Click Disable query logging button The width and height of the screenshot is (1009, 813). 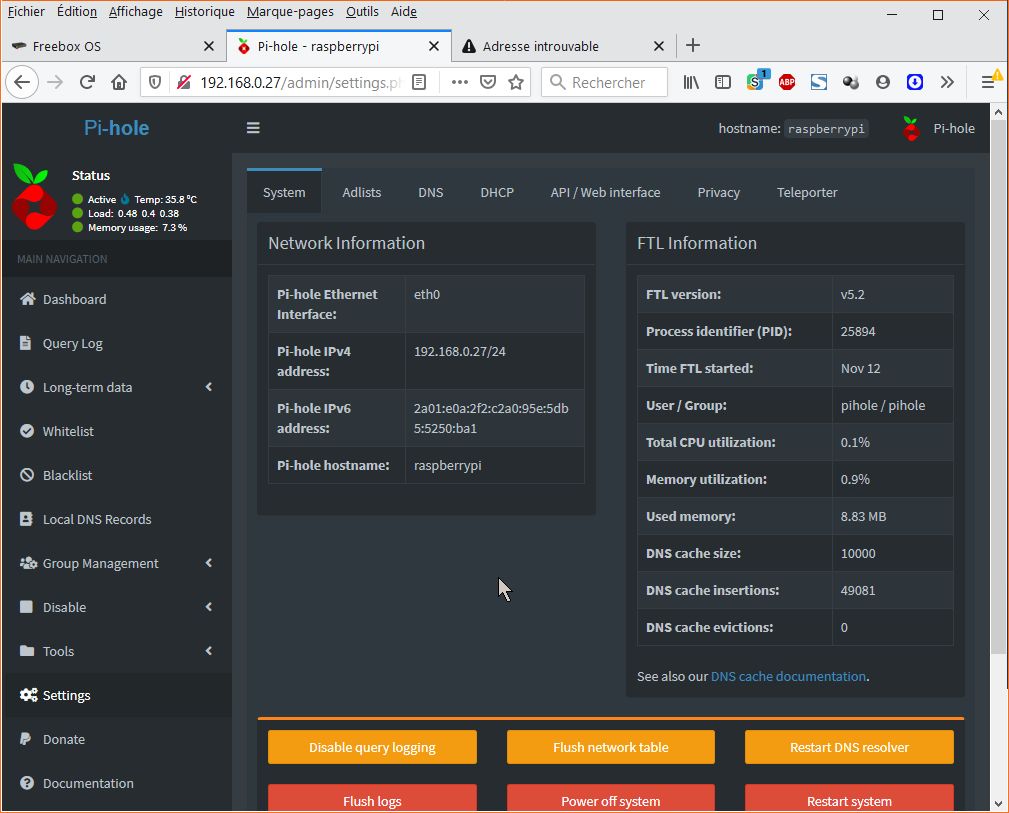coord(372,747)
